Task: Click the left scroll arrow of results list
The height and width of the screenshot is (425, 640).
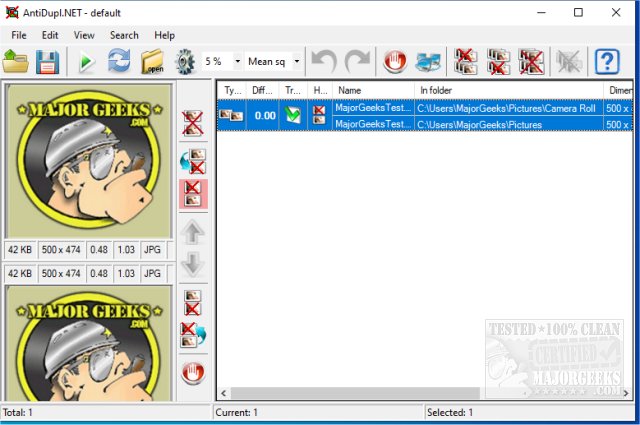Action: 224,393
